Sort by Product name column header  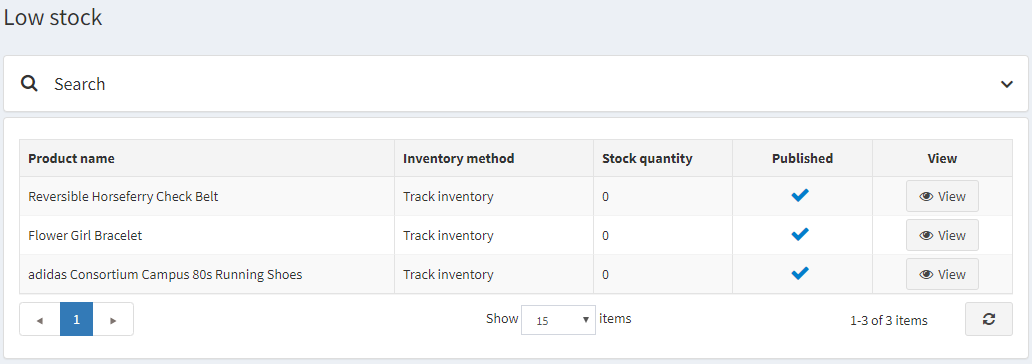coord(71,158)
